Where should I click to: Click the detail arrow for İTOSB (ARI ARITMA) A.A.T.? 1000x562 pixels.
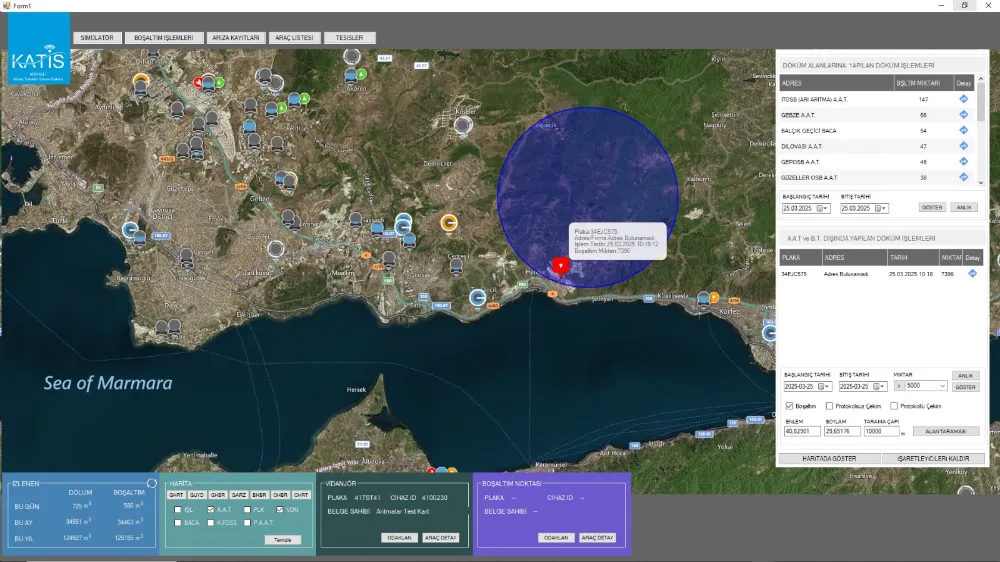click(x=963, y=99)
